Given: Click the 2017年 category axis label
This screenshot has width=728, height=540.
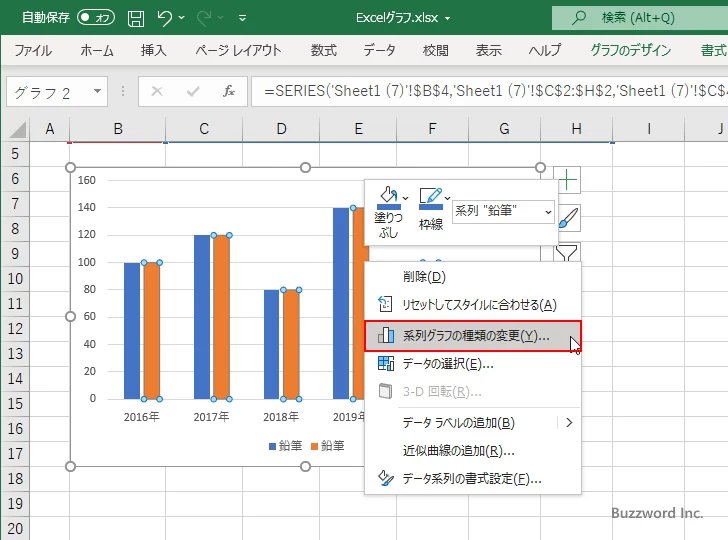Looking at the screenshot, I should tap(211, 416).
